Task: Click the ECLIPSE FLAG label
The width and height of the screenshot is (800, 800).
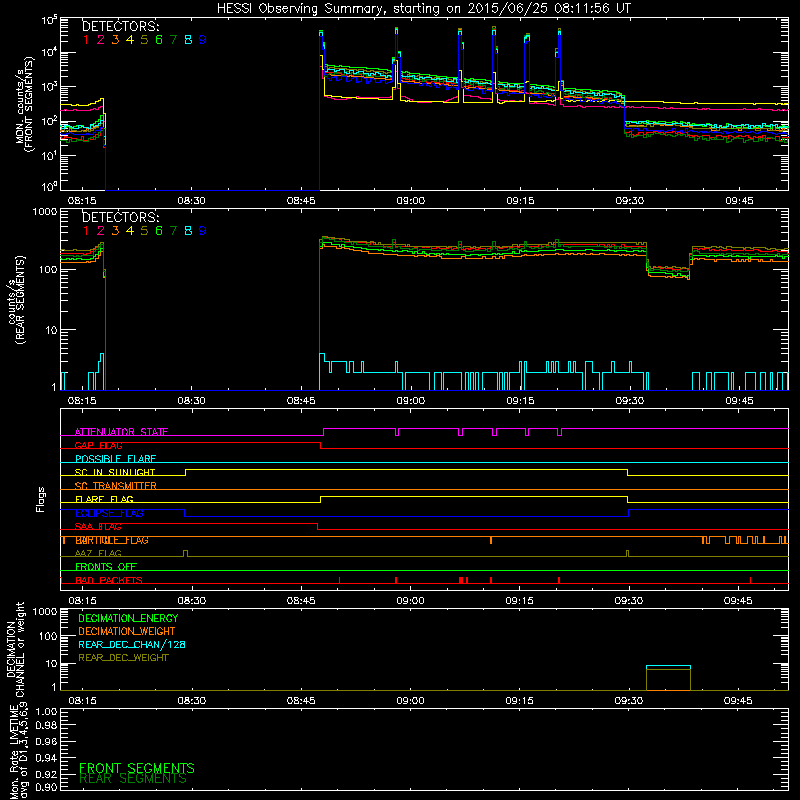Action: (x=109, y=513)
